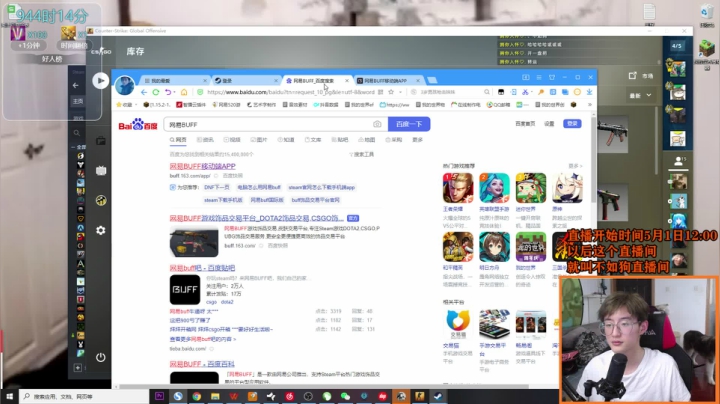The width and height of the screenshot is (720, 404).
Task: Click the Windows taskbar search box
Action: coord(84,396)
